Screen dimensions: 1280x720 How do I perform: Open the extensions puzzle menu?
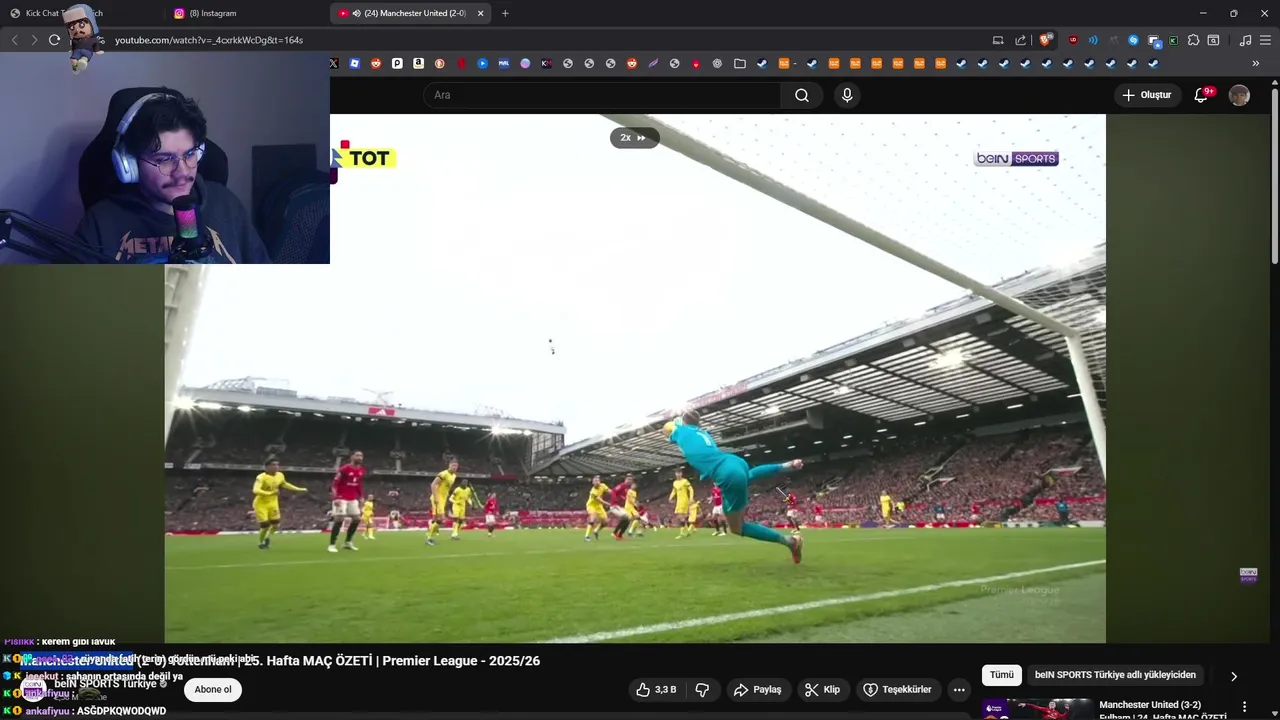(x=1193, y=40)
